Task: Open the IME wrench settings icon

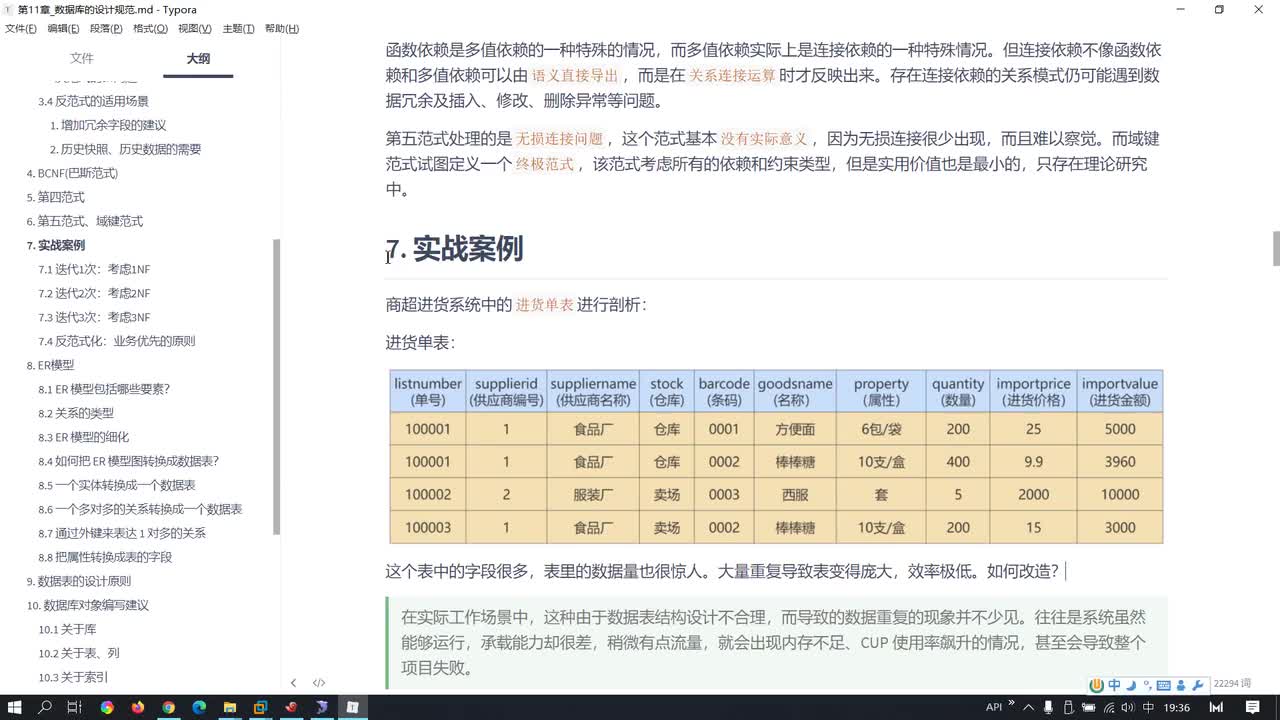Action: (x=1197, y=685)
